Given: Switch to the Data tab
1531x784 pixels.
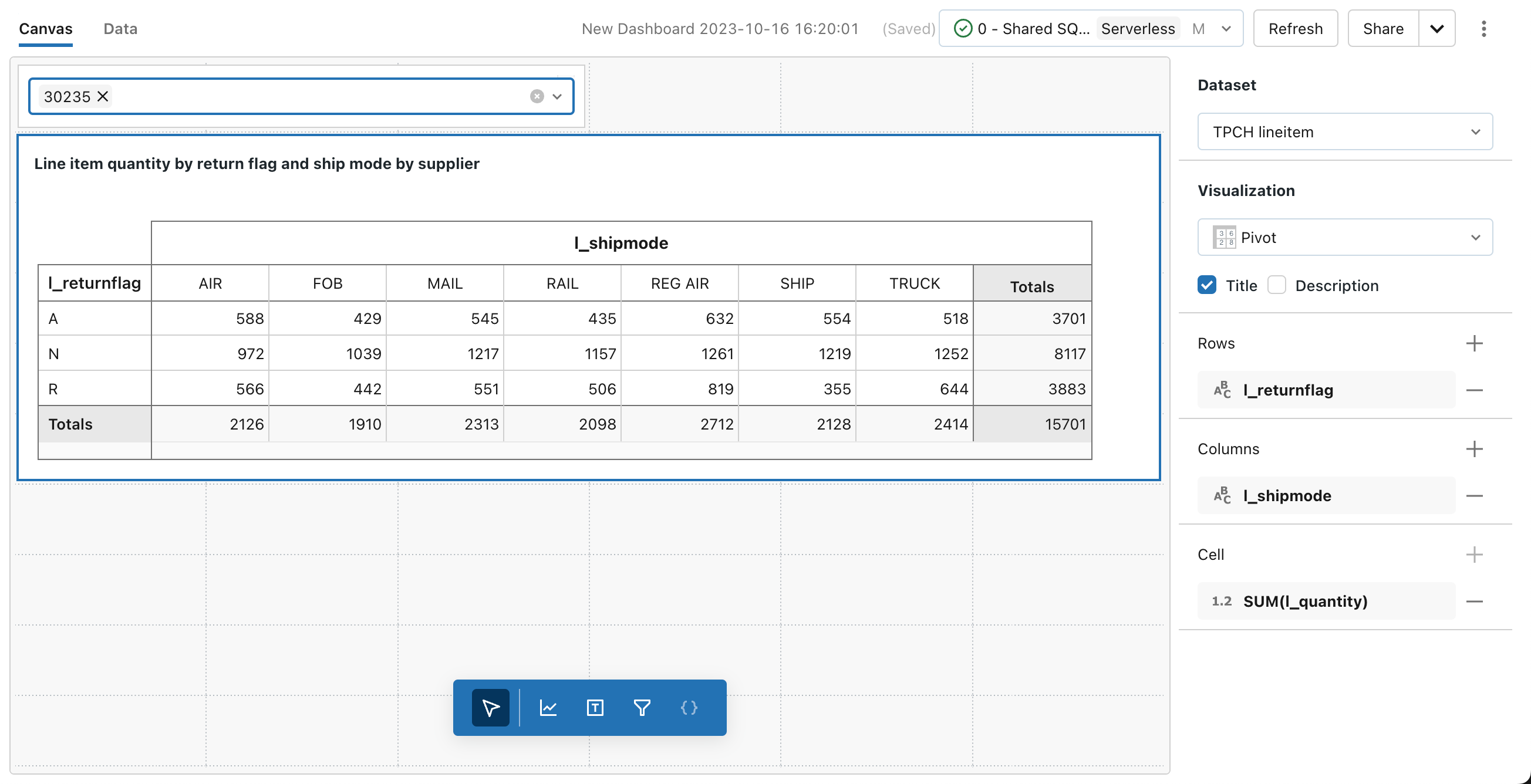Looking at the screenshot, I should tap(121, 28).
